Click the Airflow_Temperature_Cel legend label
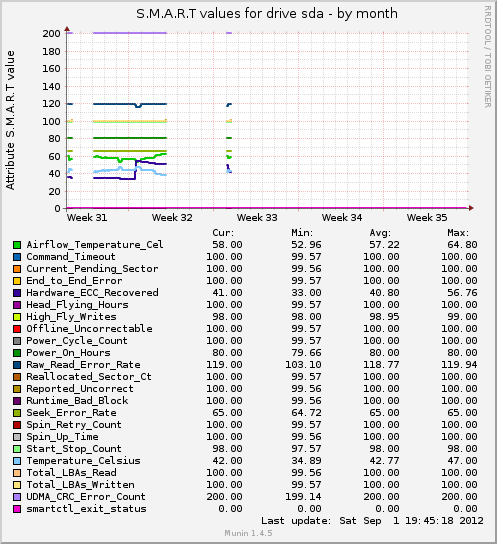 [95, 245]
